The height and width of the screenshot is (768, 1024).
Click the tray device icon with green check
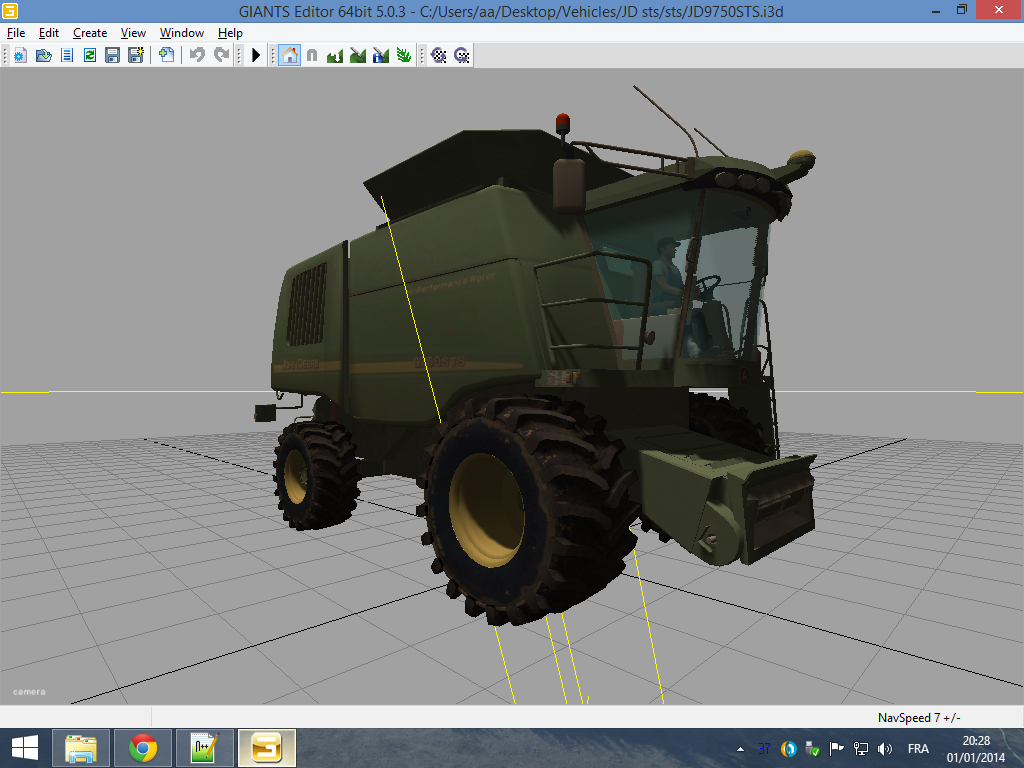(812, 749)
